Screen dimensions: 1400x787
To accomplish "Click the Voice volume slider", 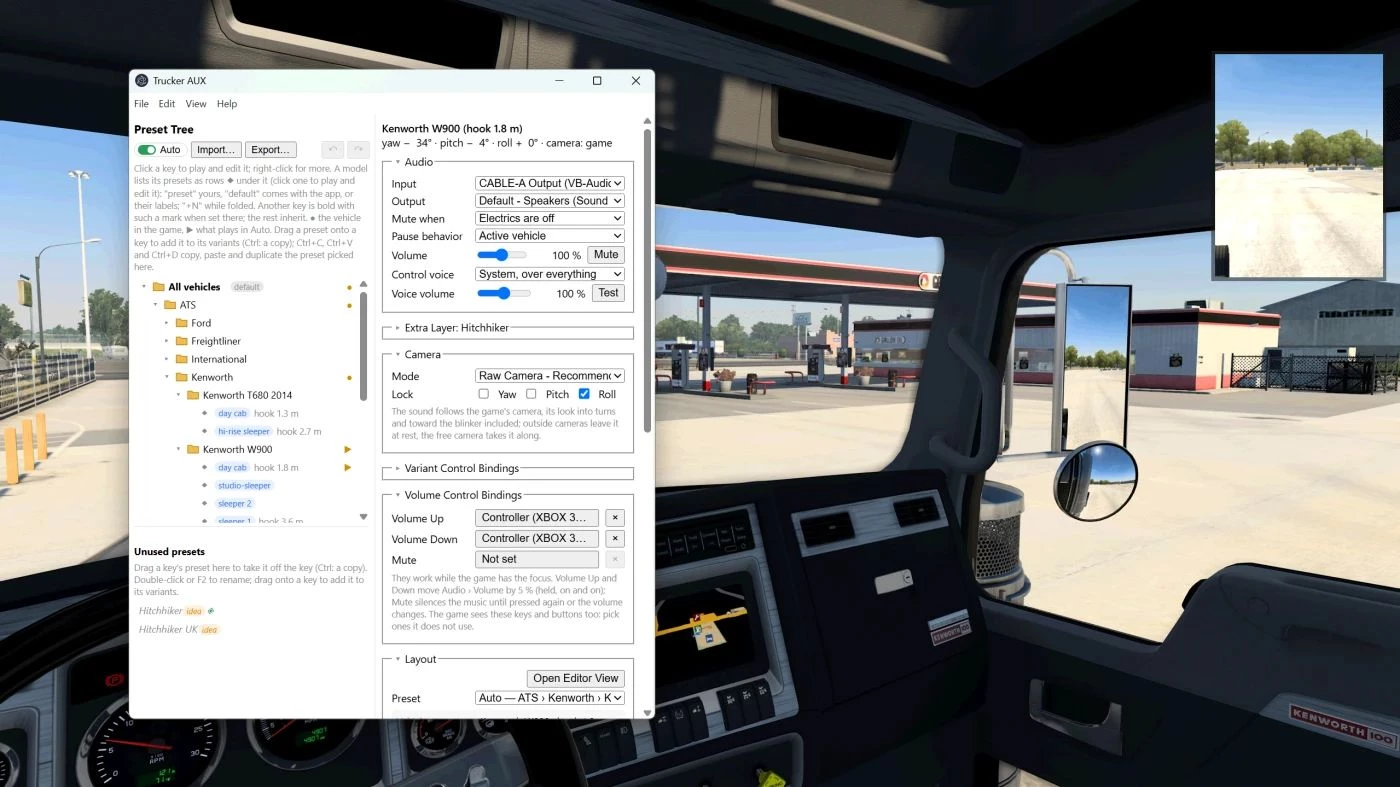I will tap(502, 293).
